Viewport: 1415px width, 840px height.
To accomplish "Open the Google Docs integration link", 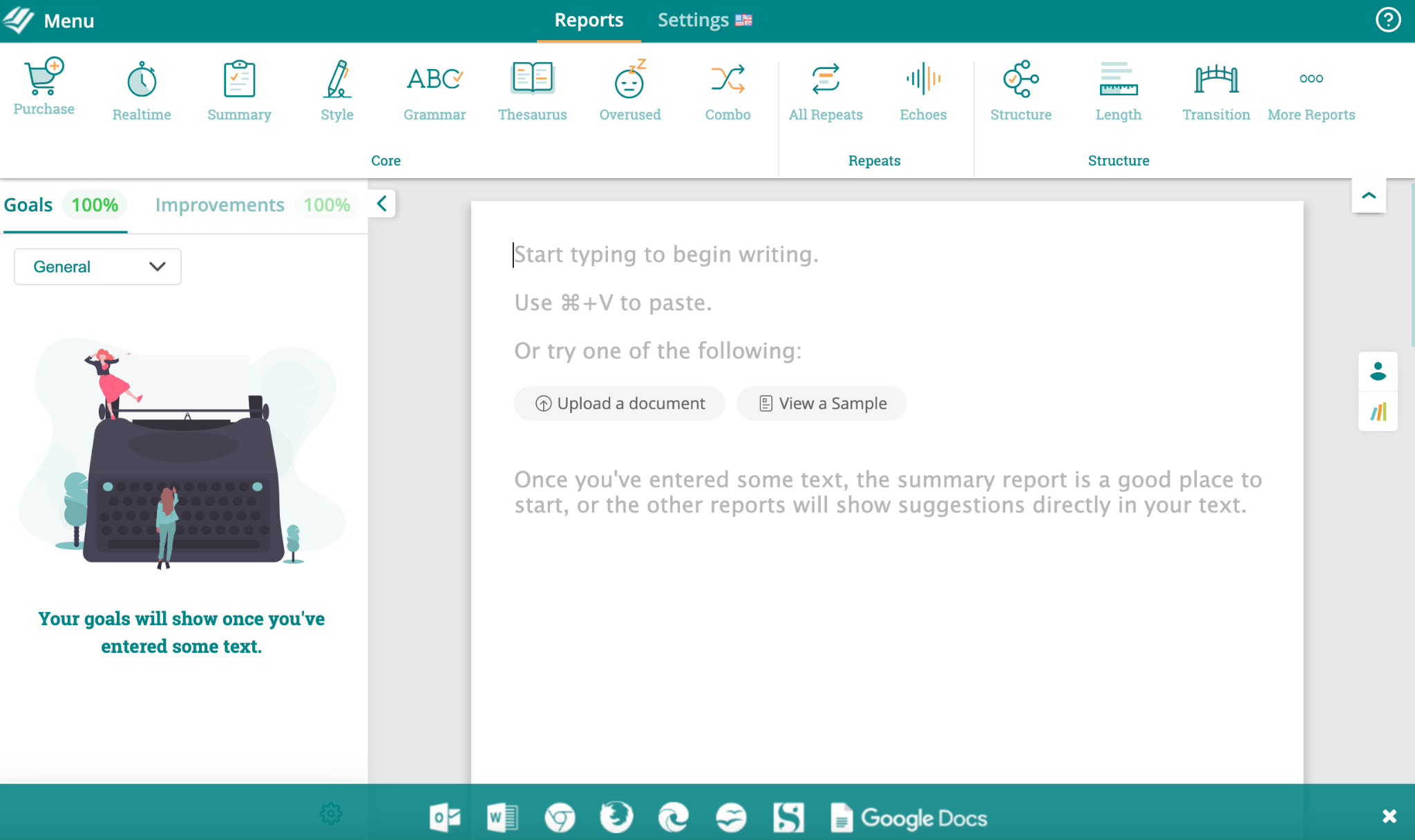I will 909,818.
